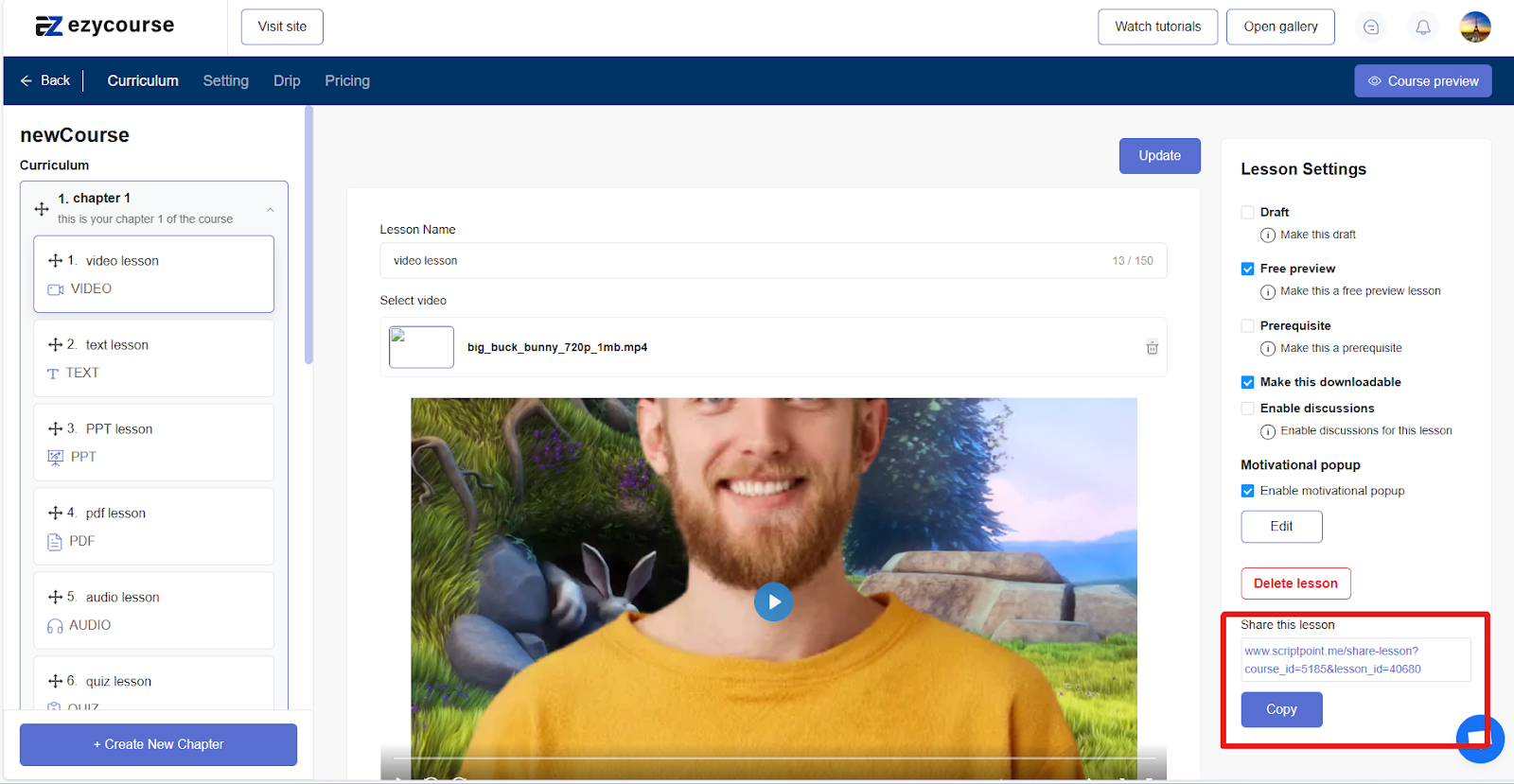Click the Update button
The height and width of the screenshot is (784, 1514).
tap(1159, 156)
